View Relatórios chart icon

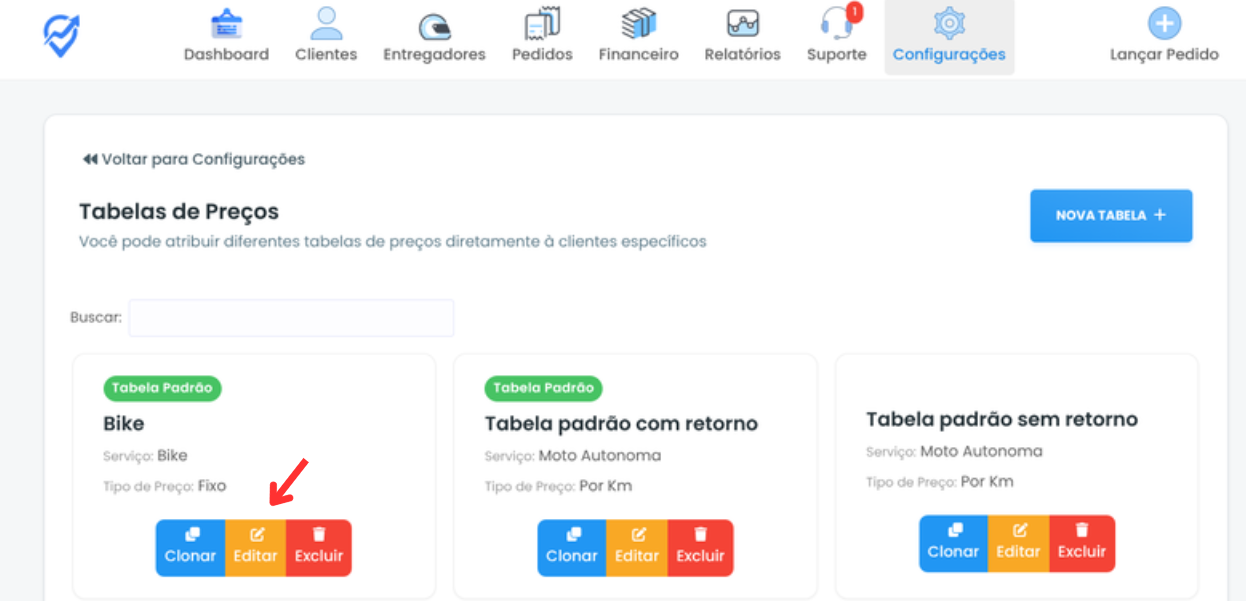tap(742, 24)
